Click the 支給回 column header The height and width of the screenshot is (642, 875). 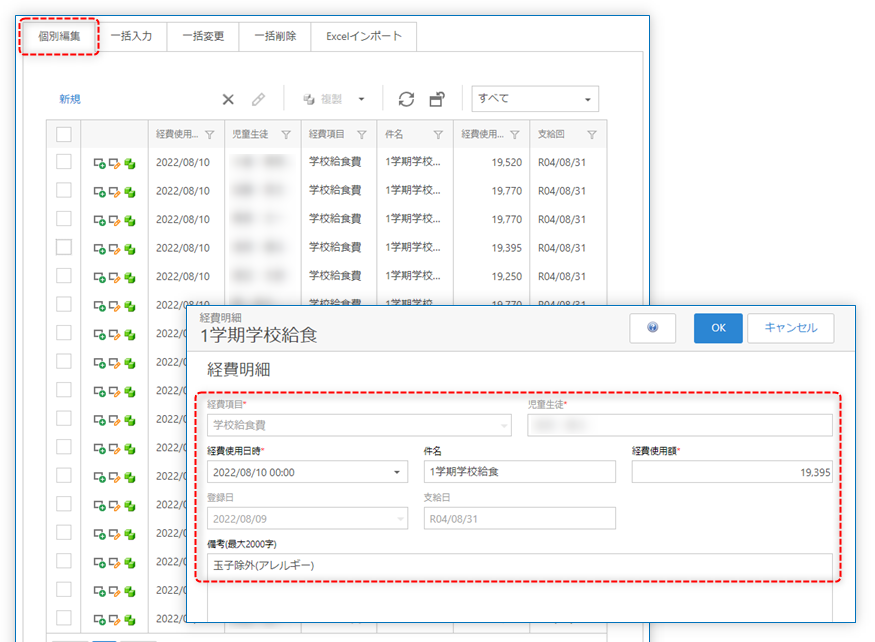point(551,134)
